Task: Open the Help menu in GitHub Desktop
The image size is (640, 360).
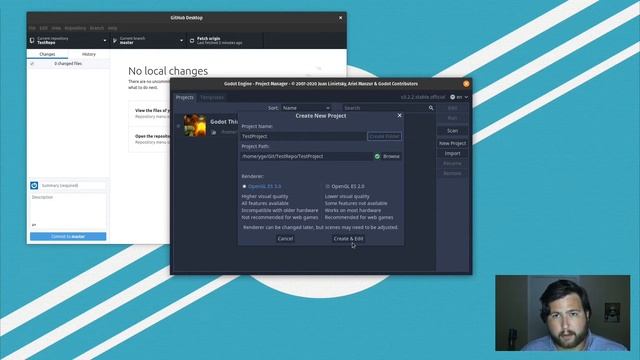Action: (x=112, y=28)
